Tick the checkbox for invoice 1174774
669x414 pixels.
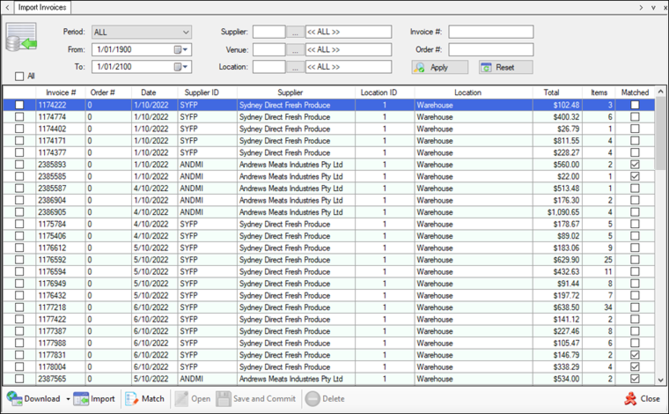coord(19,117)
